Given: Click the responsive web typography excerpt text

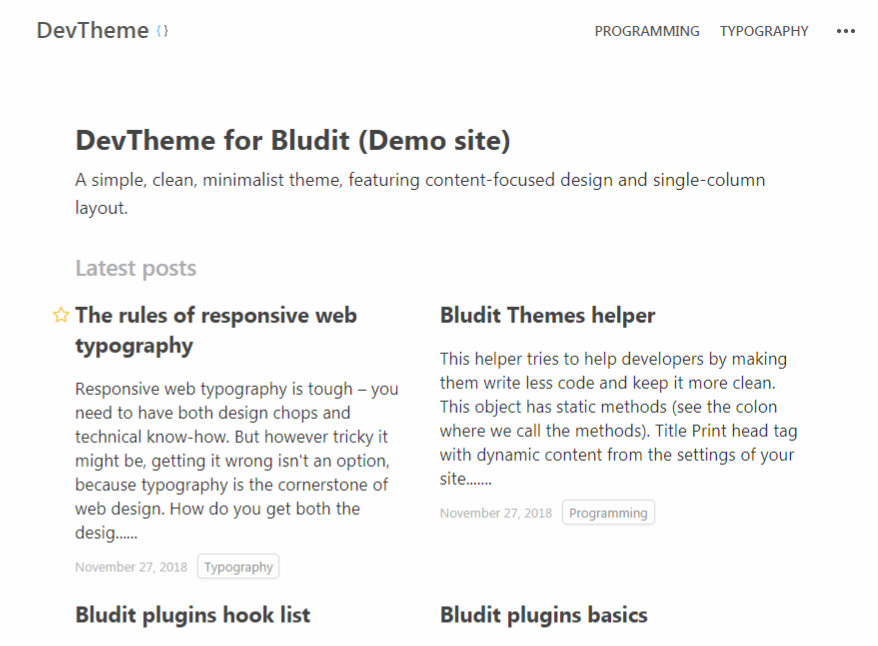Looking at the screenshot, I should click(x=236, y=460).
